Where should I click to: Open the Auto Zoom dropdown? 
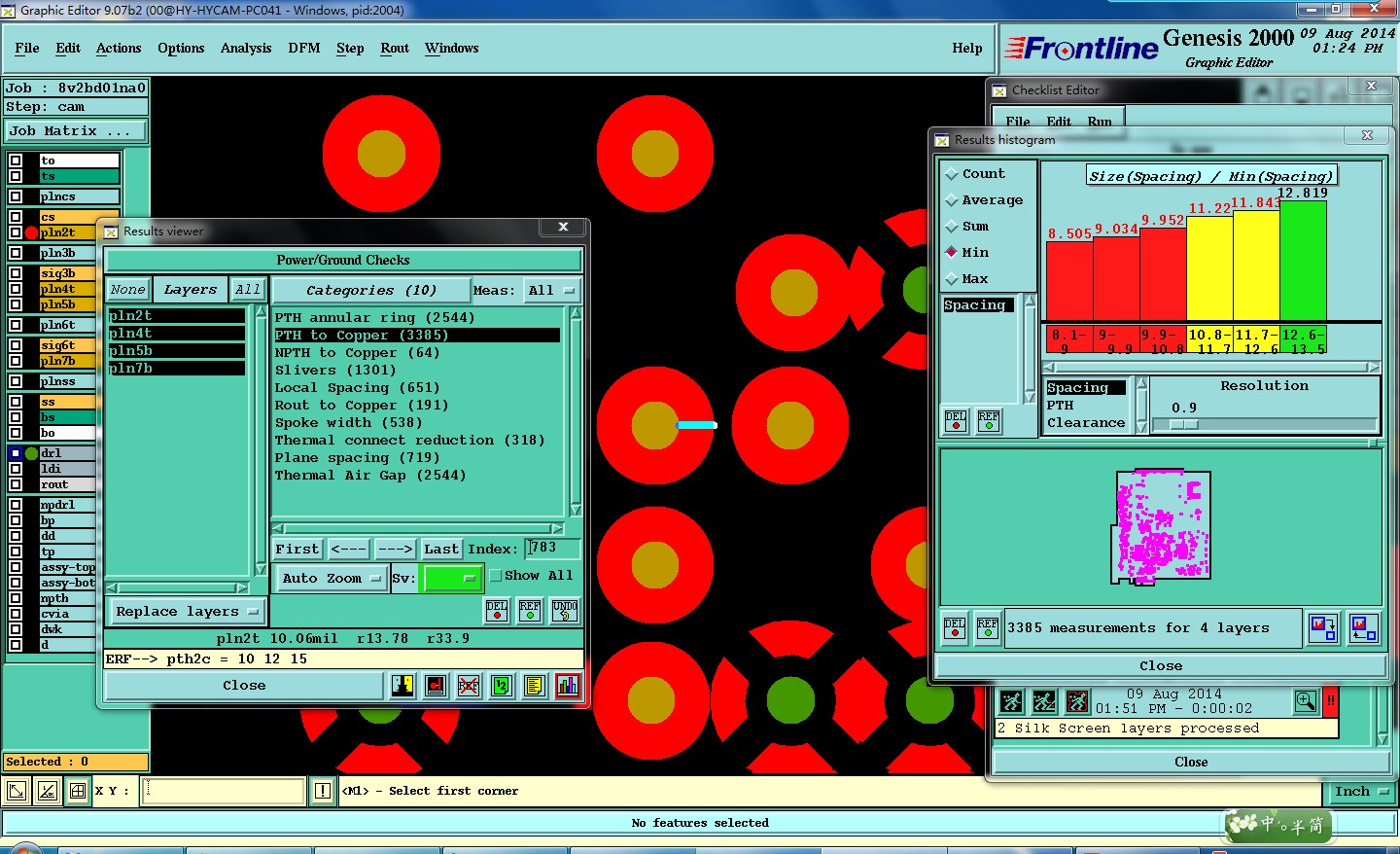coord(331,578)
